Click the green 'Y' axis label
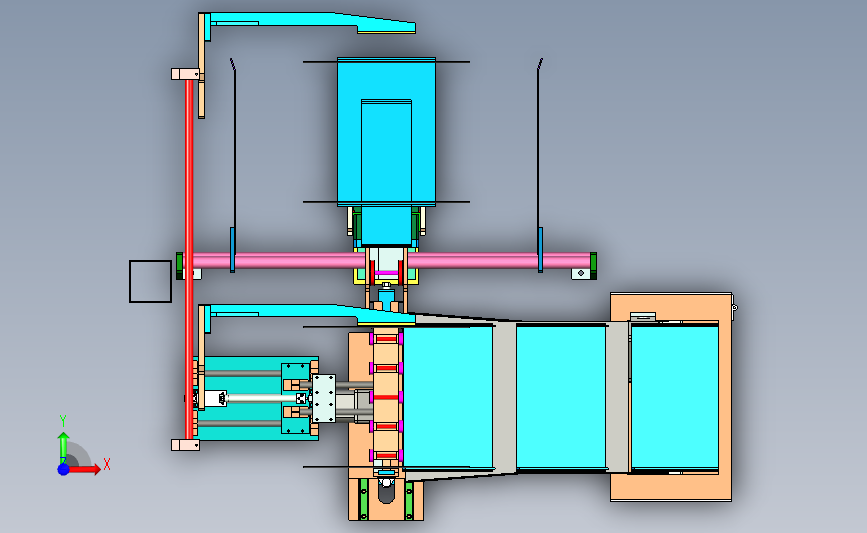 coord(63,422)
